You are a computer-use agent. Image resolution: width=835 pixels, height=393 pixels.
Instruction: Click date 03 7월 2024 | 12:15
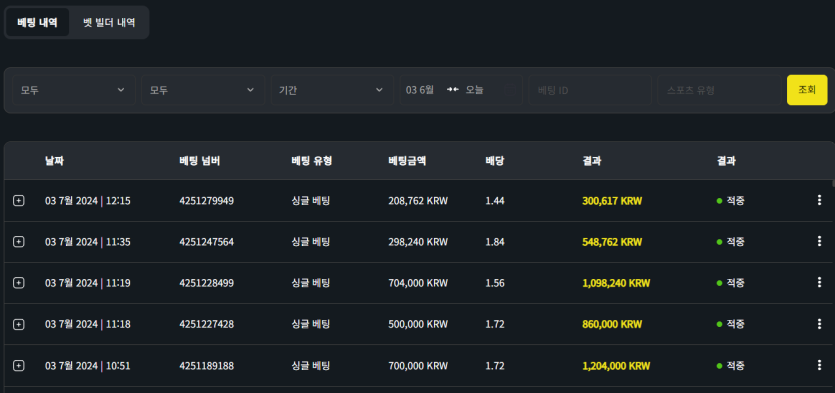click(x=88, y=201)
